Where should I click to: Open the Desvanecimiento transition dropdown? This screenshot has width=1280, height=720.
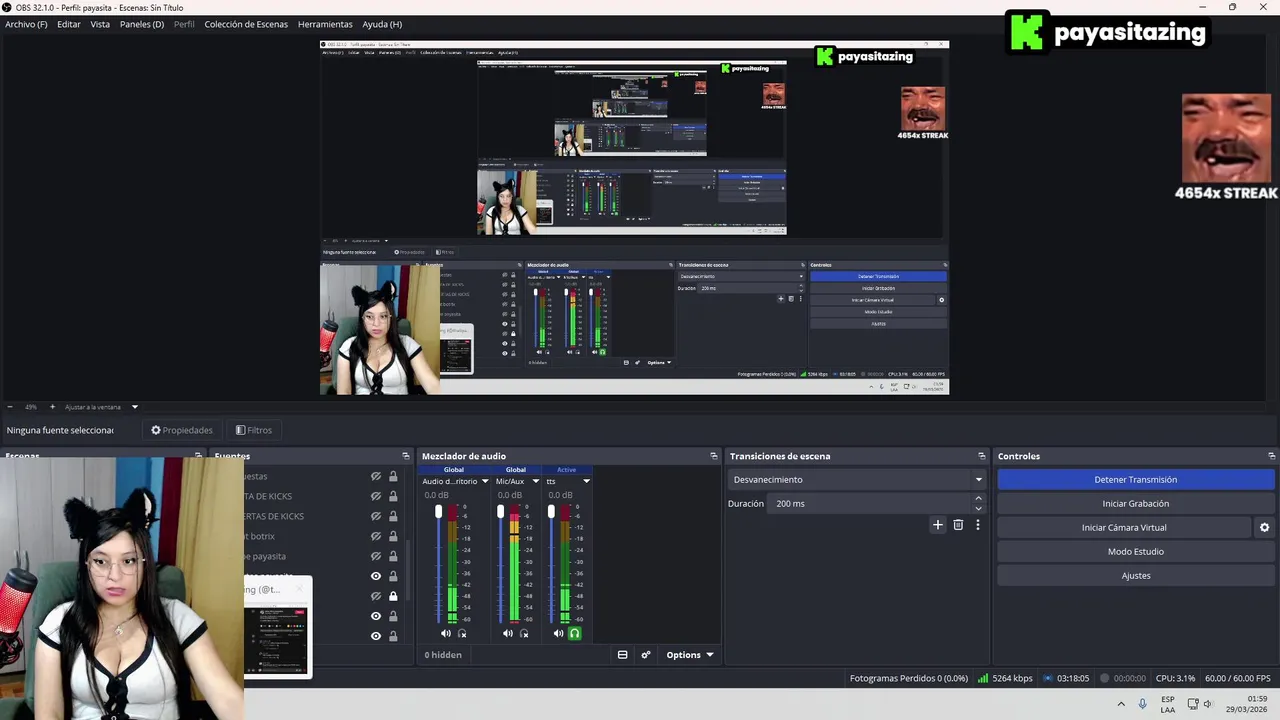tap(857, 480)
